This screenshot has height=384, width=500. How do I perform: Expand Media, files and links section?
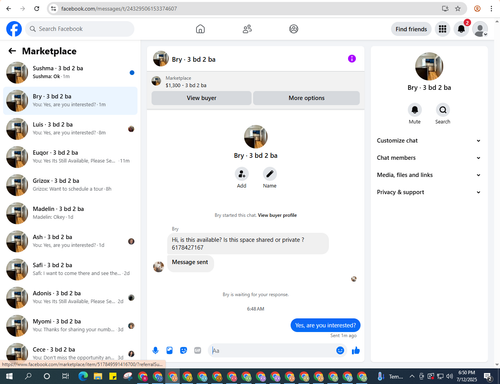pyautogui.click(x=429, y=175)
